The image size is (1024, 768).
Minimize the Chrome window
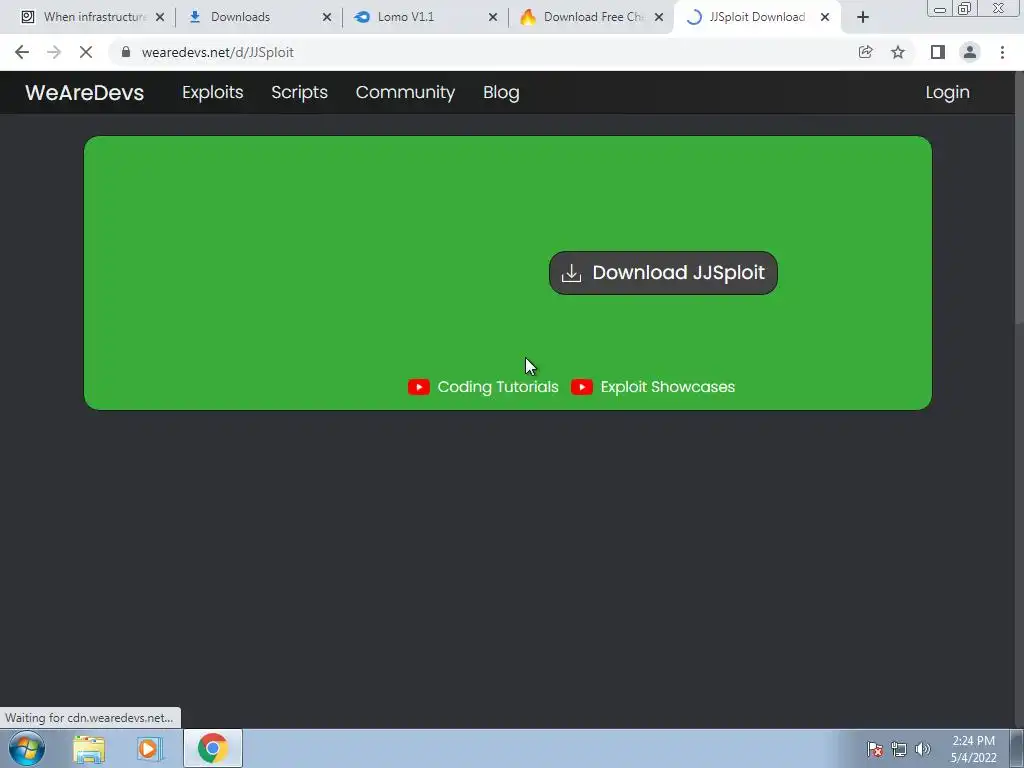940,9
